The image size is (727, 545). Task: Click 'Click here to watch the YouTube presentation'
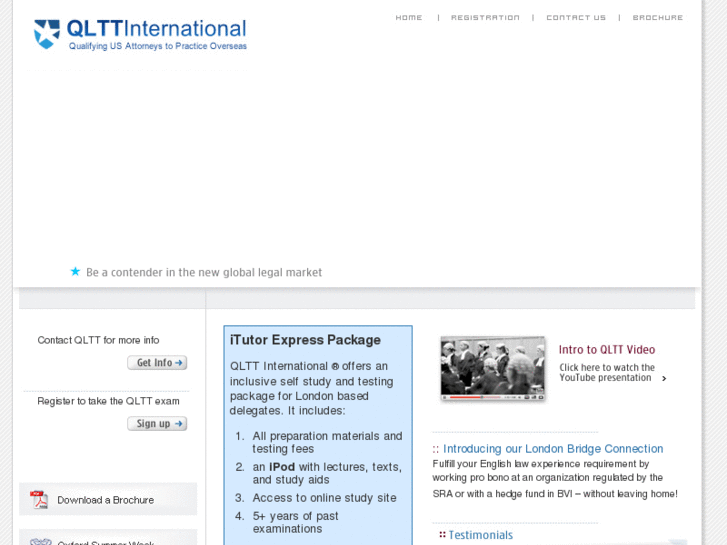(x=606, y=372)
